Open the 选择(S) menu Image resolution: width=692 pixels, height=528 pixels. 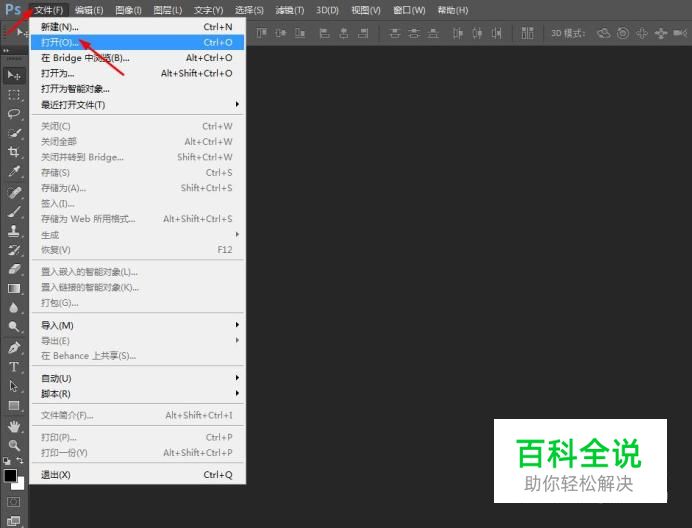coord(249,10)
